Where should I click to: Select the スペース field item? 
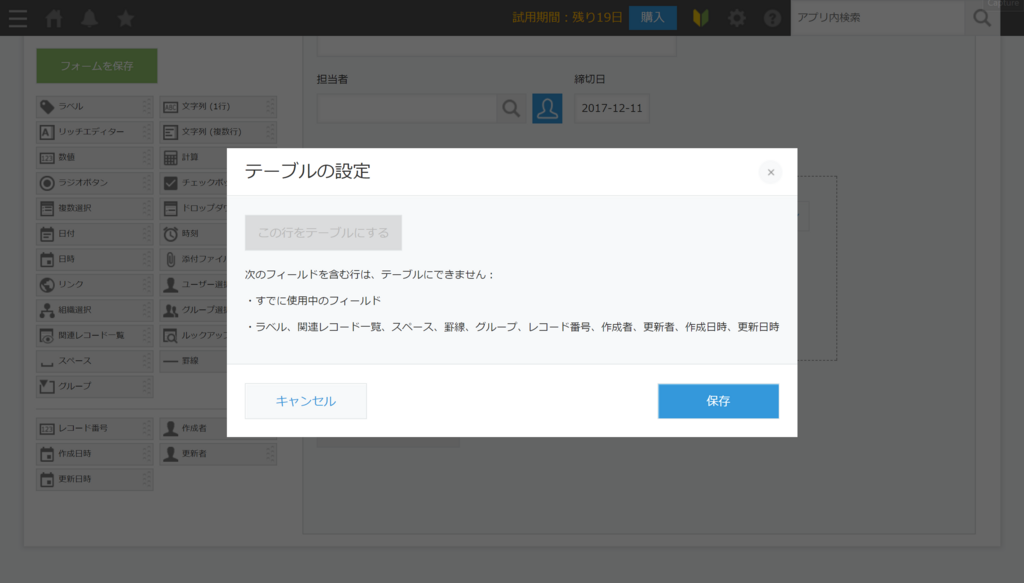click(95, 361)
